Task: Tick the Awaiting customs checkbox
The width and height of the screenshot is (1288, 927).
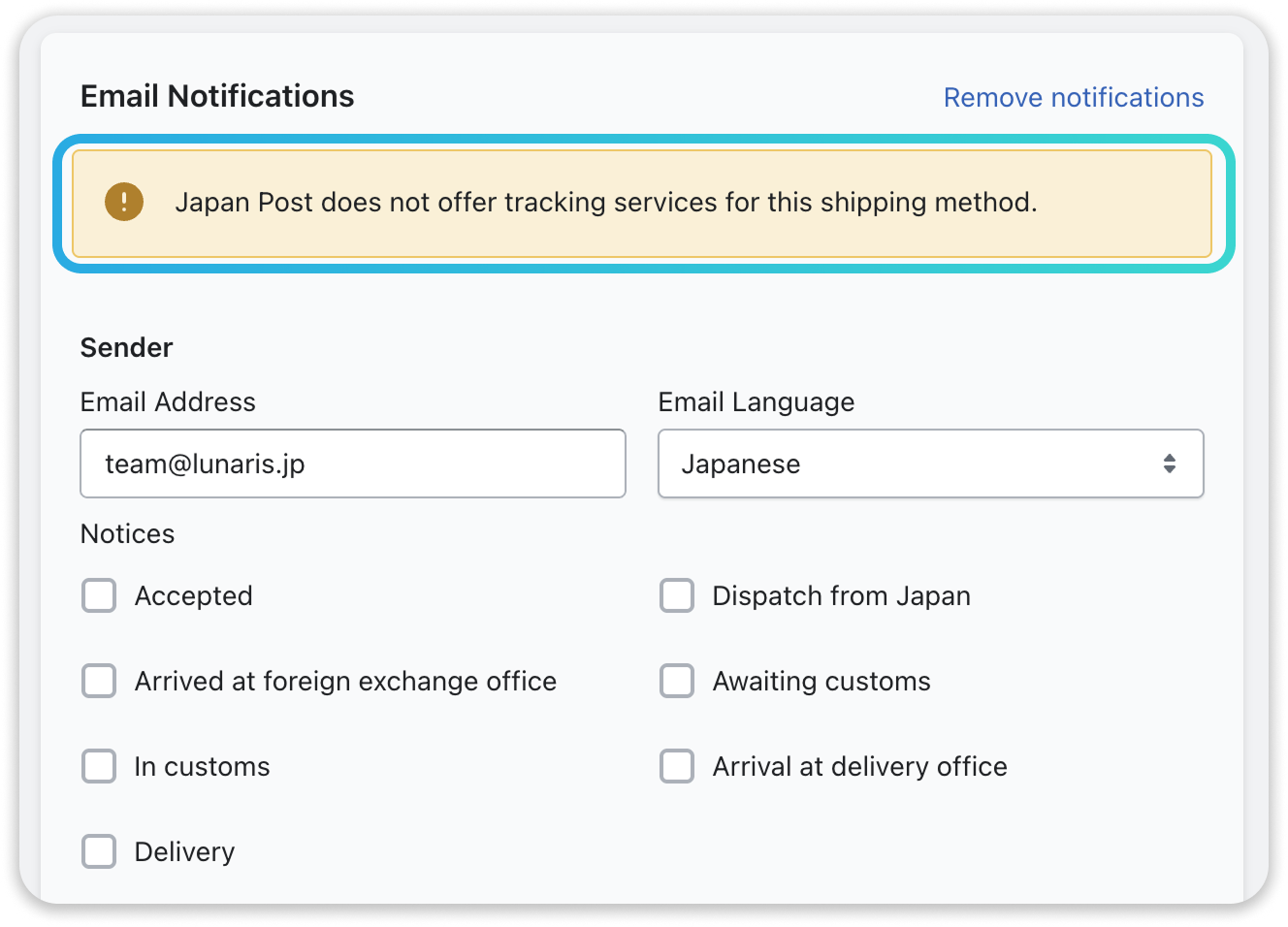Action: (x=677, y=681)
